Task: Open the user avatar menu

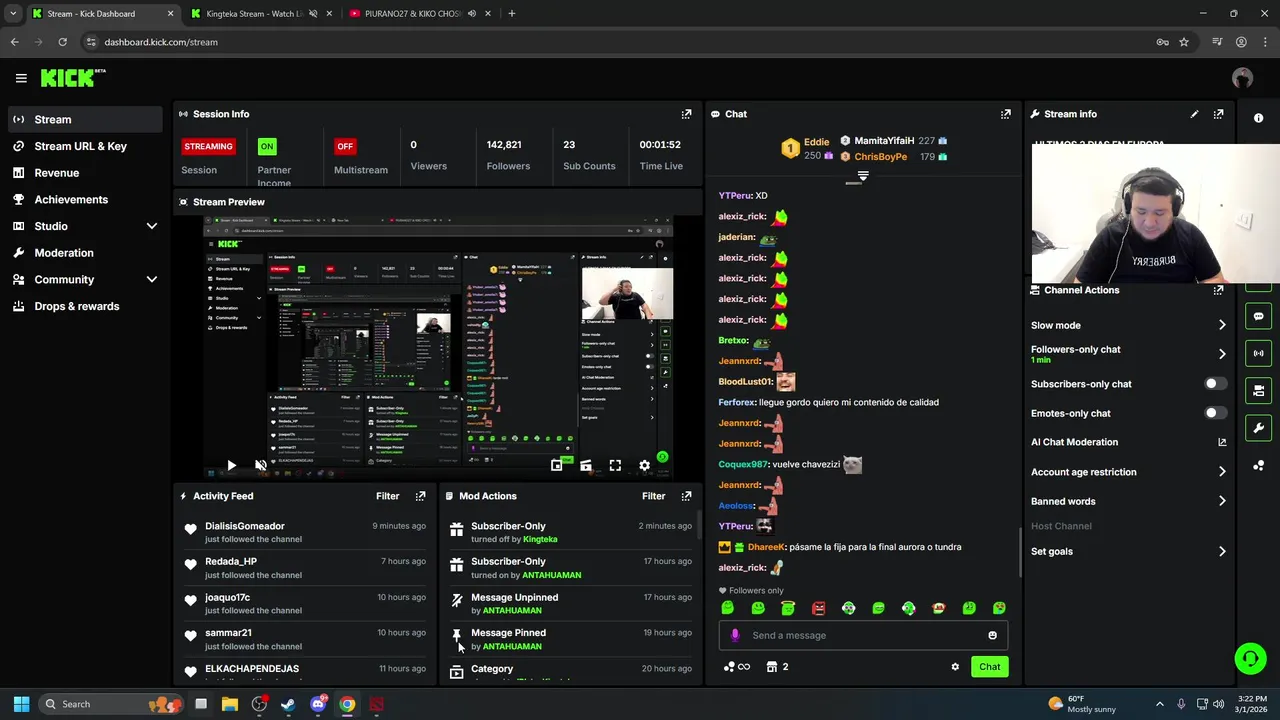Action: pyautogui.click(x=1242, y=78)
